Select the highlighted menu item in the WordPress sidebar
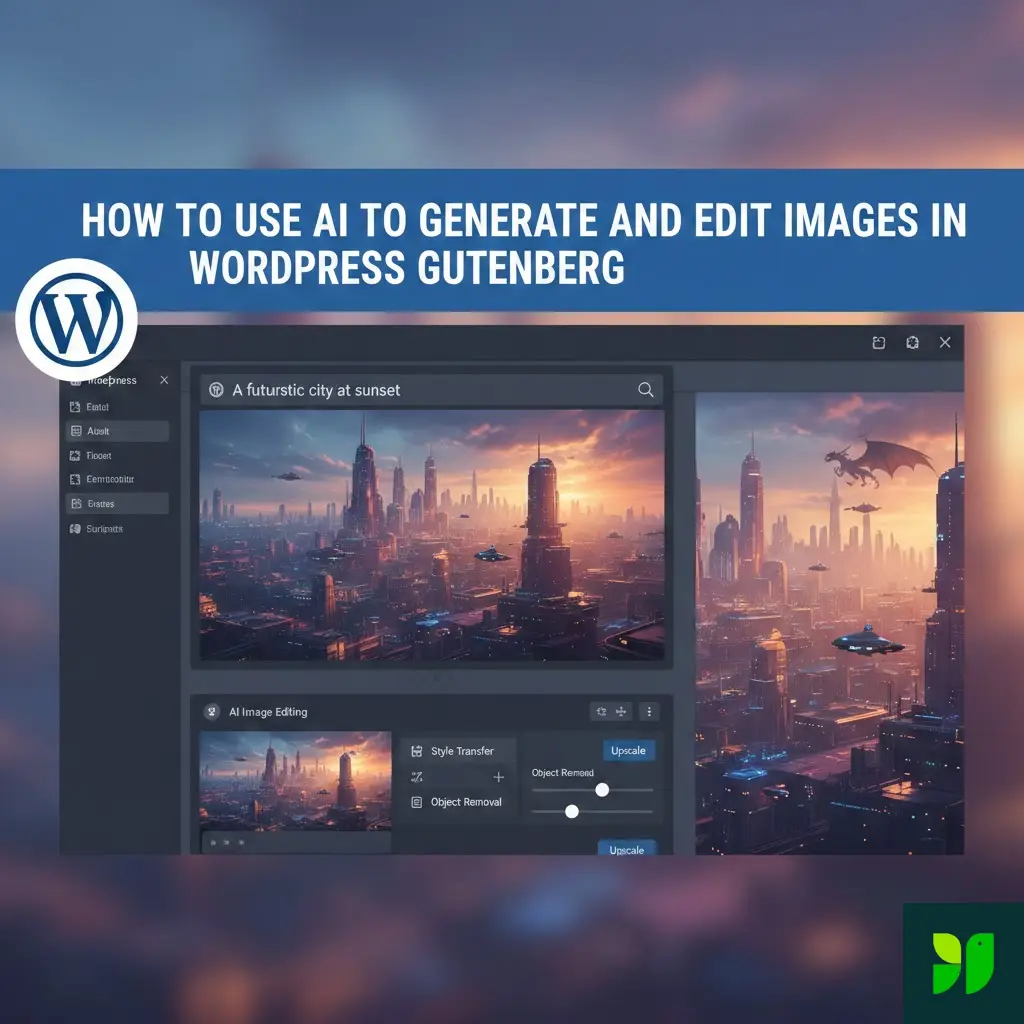The width and height of the screenshot is (1024, 1024). coord(117,430)
